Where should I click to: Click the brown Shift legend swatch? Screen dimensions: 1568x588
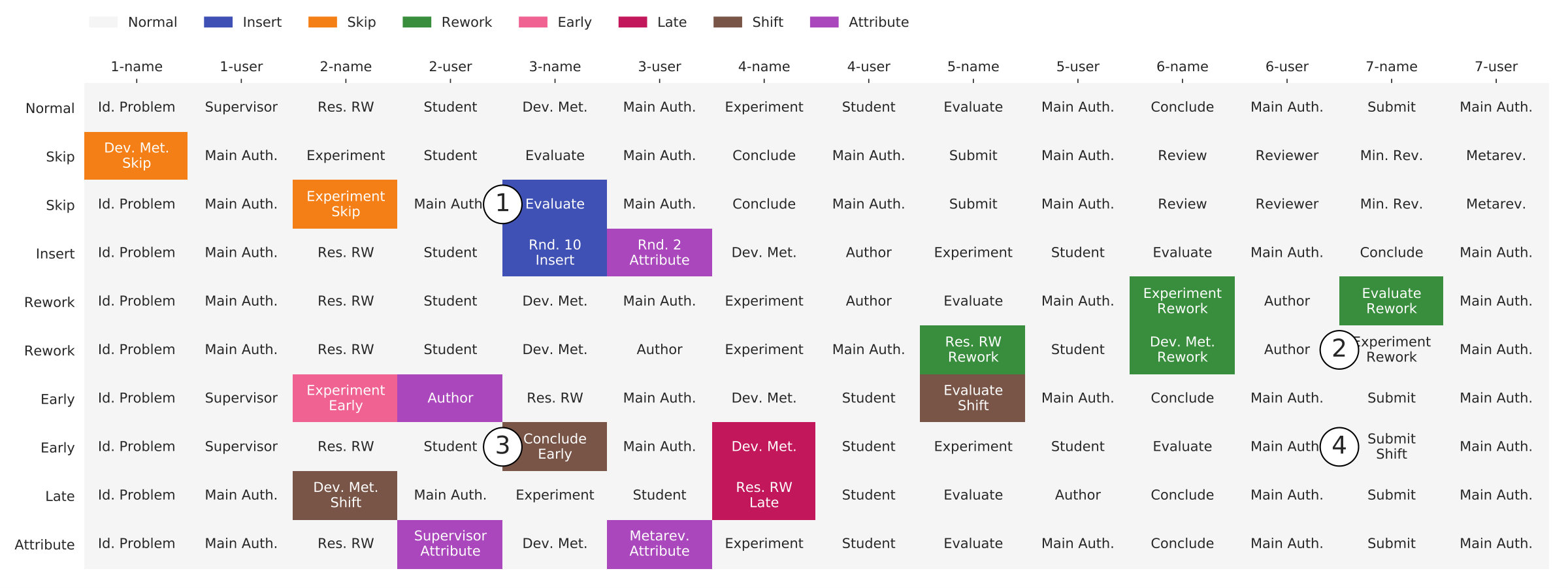pos(728,22)
